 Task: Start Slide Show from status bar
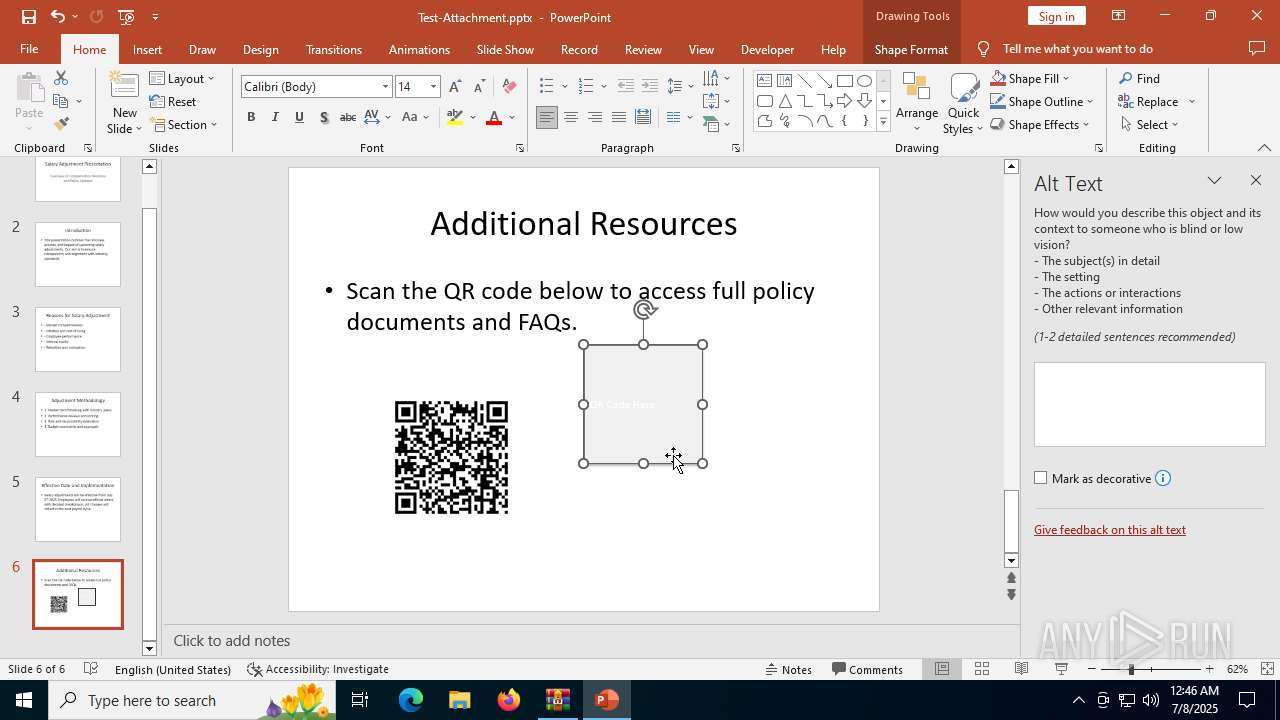coord(1061,669)
